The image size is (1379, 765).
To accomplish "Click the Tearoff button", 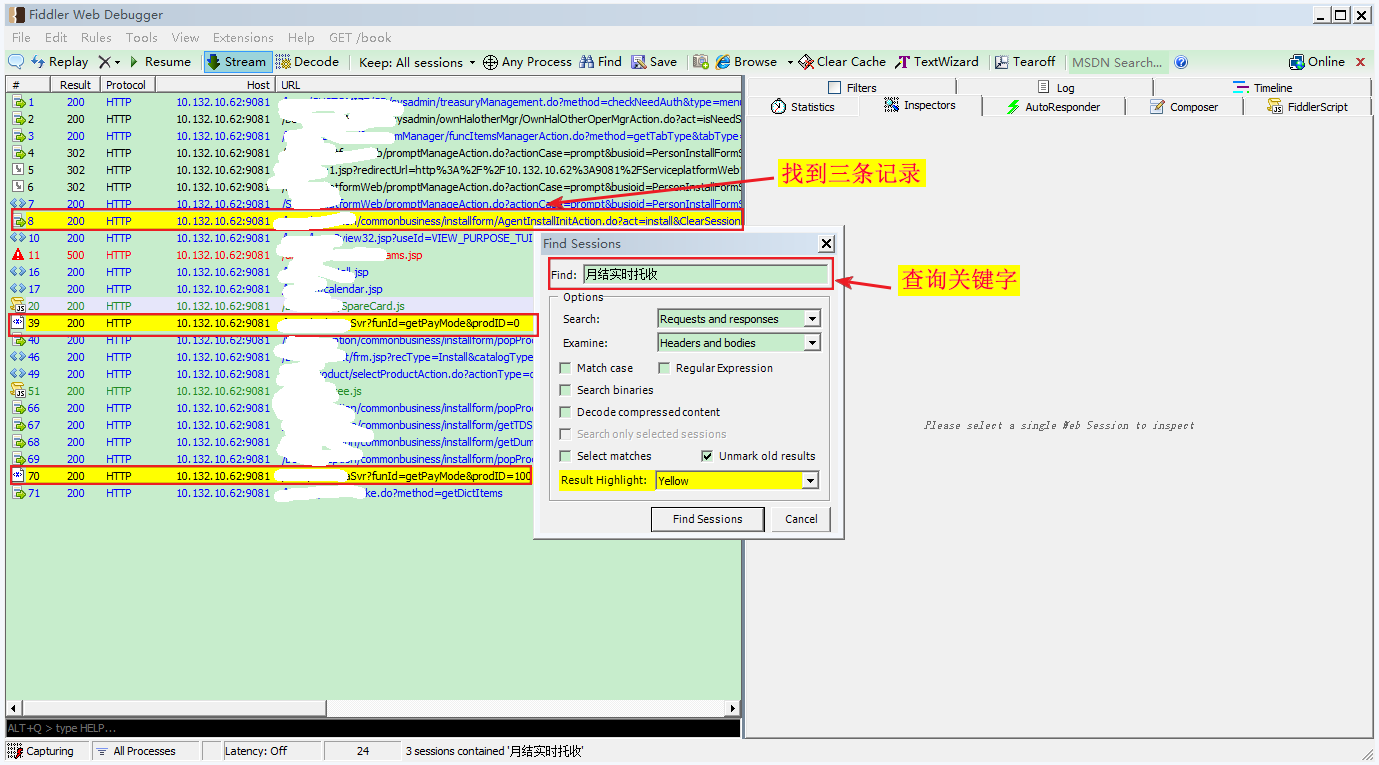I will [x=1025, y=62].
